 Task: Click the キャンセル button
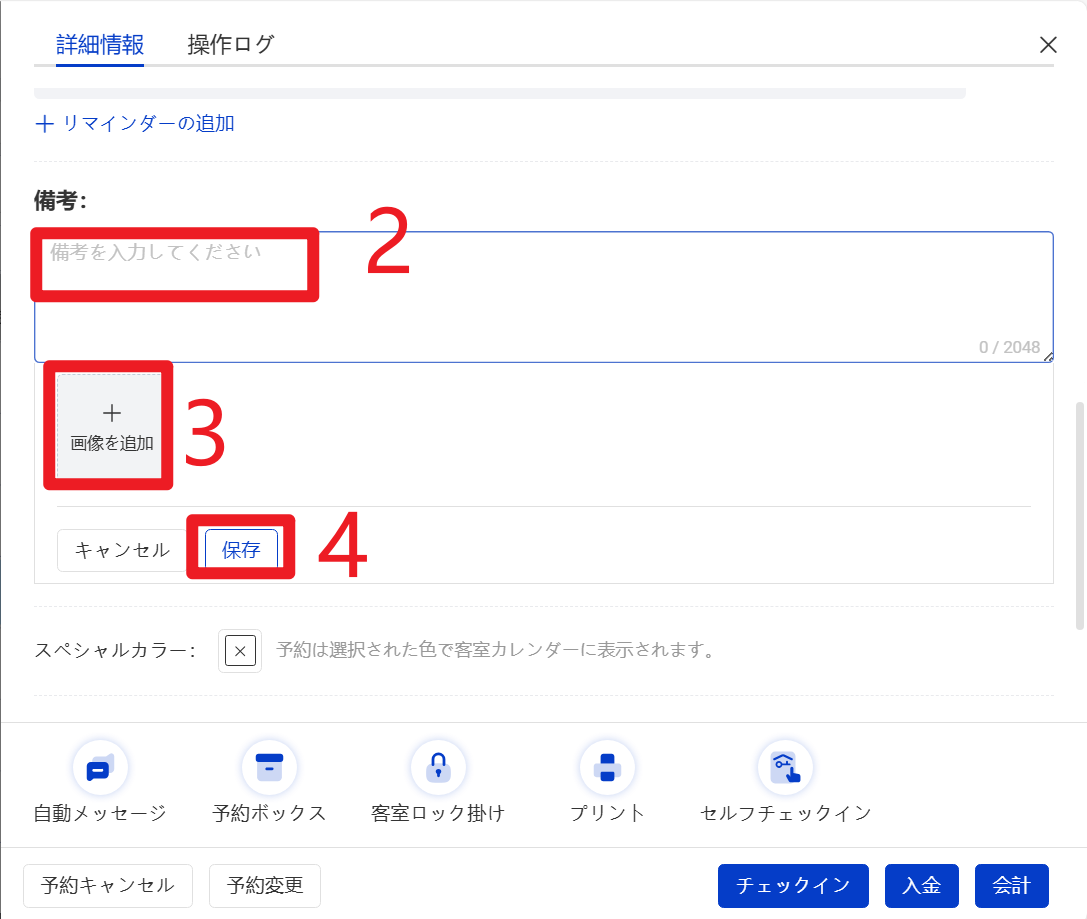coord(122,550)
